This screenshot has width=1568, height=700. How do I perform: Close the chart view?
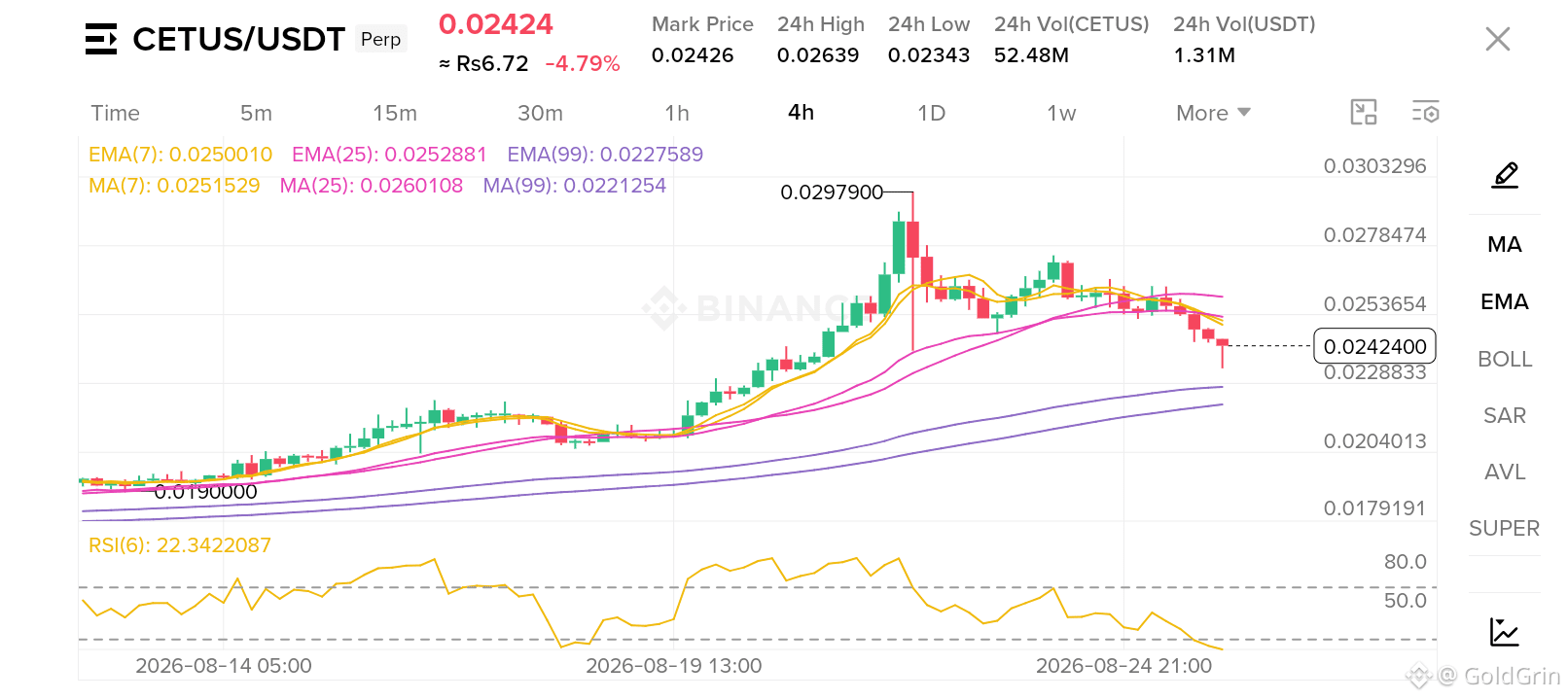point(1498,39)
